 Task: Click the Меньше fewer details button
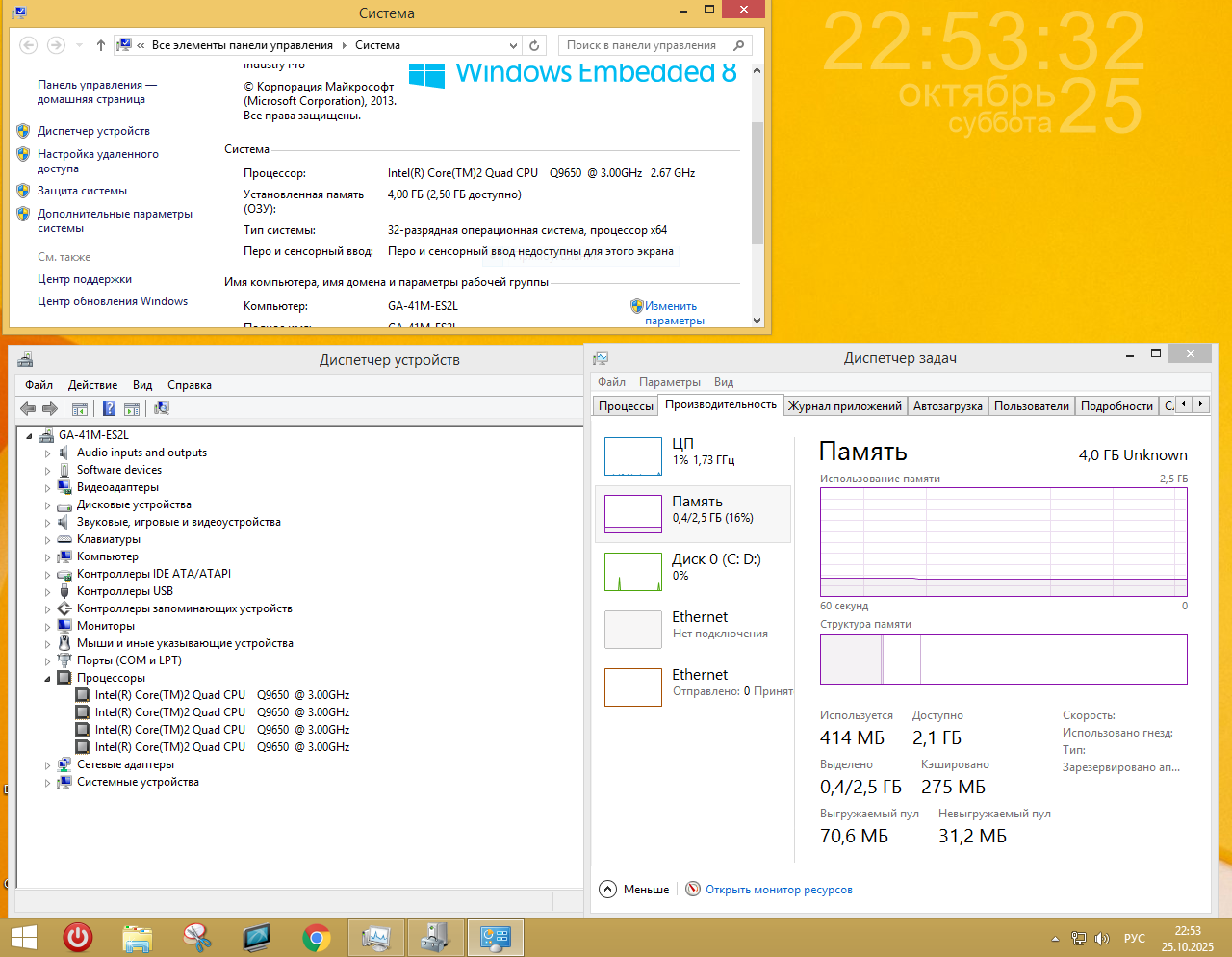click(x=634, y=890)
